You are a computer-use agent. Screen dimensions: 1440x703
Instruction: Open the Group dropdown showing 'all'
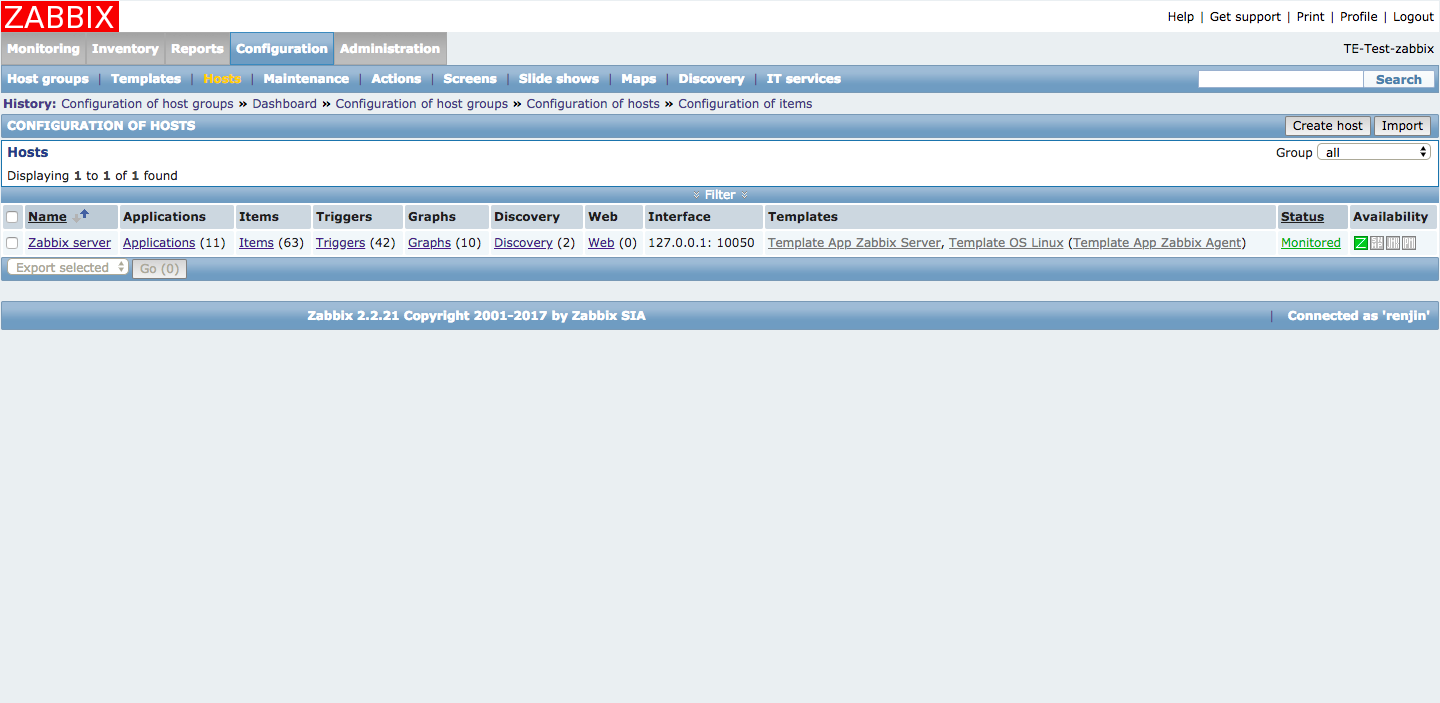point(1374,152)
